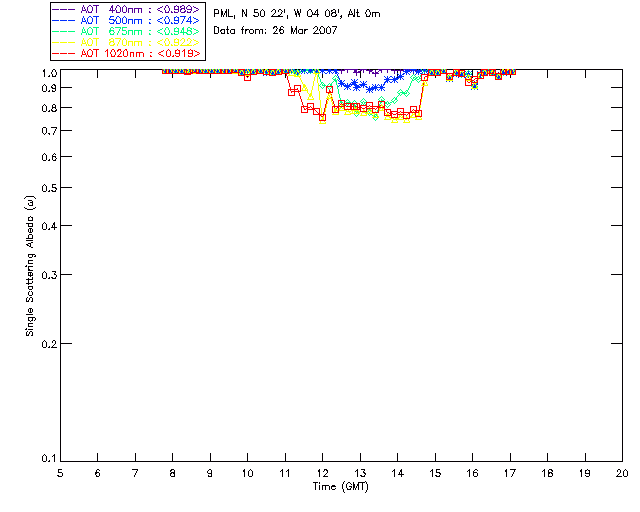Click the 0.2 y-axis tick label
This screenshot has width=640, height=512.
point(49,344)
